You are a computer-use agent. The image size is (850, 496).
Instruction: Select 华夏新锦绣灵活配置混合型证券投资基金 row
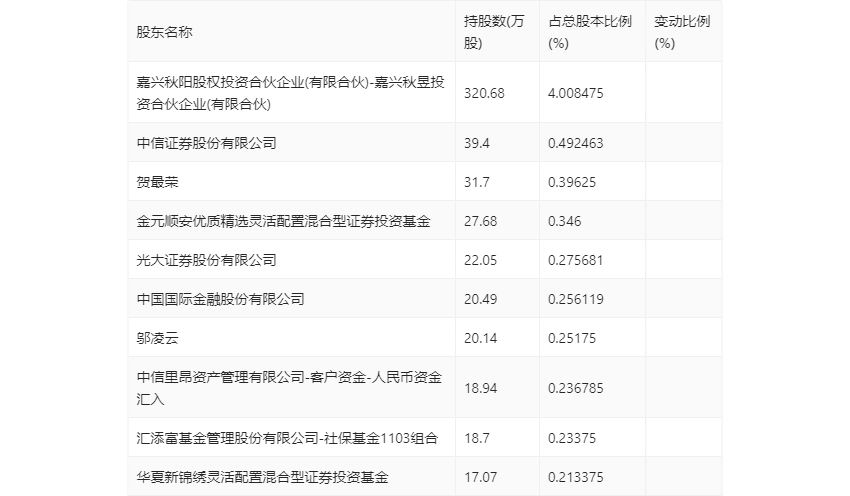click(424, 477)
